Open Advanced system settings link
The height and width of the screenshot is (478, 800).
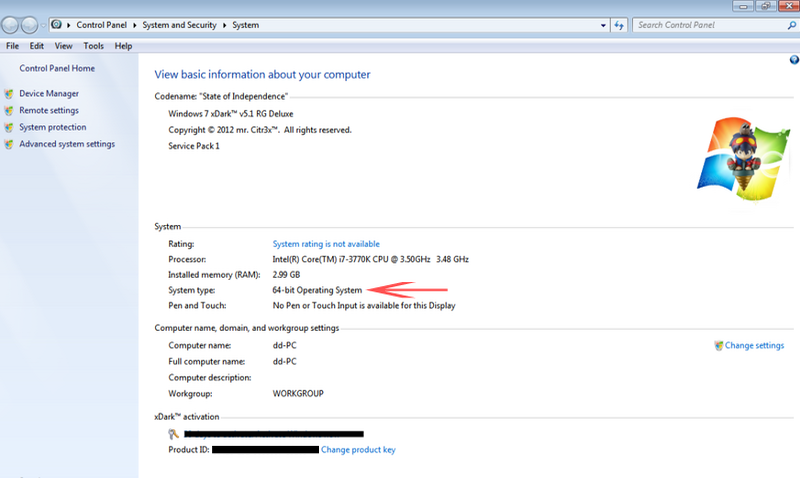pos(67,144)
